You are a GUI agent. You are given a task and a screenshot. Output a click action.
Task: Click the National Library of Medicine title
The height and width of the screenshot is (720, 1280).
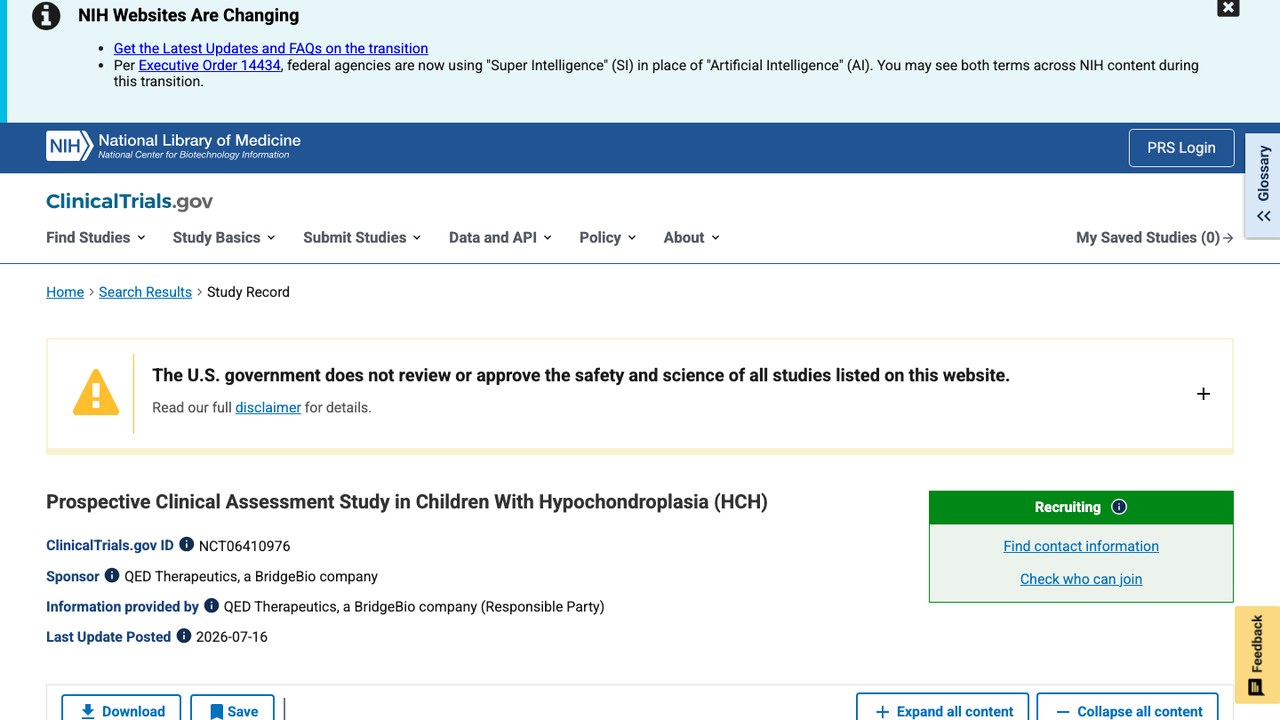click(x=199, y=140)
